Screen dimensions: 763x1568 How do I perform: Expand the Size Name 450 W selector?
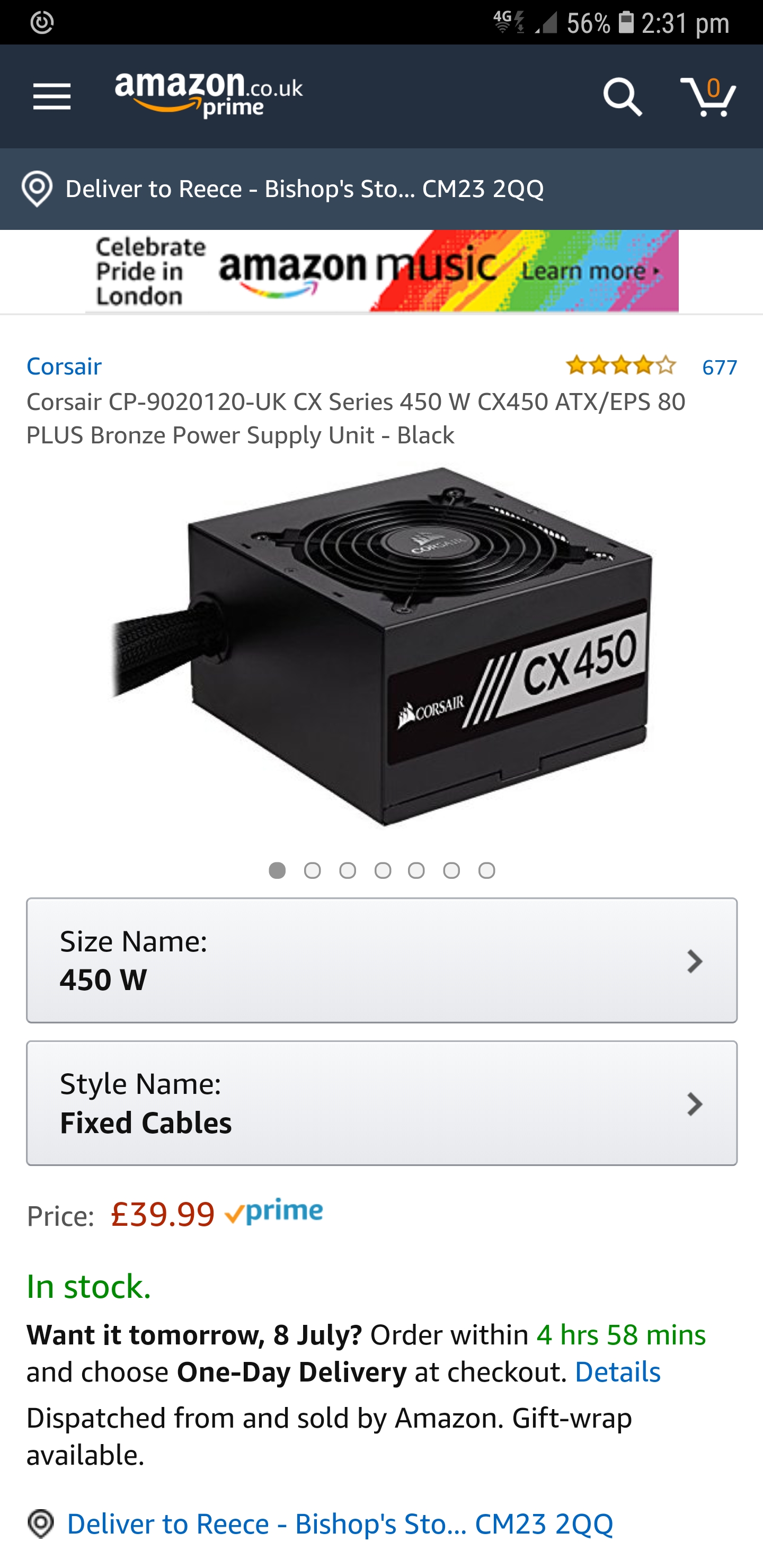coord(382,960)
